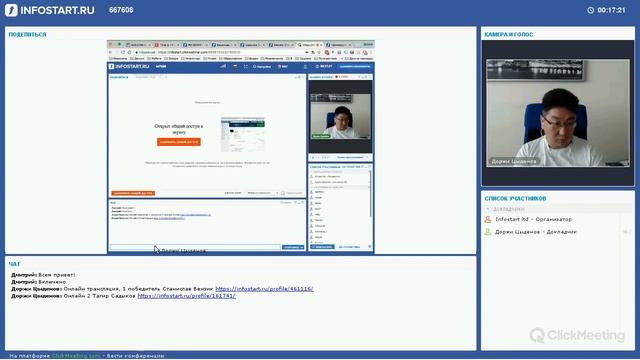Click the КАМЕРА И ГОЛОС panel title

[509, 35]
